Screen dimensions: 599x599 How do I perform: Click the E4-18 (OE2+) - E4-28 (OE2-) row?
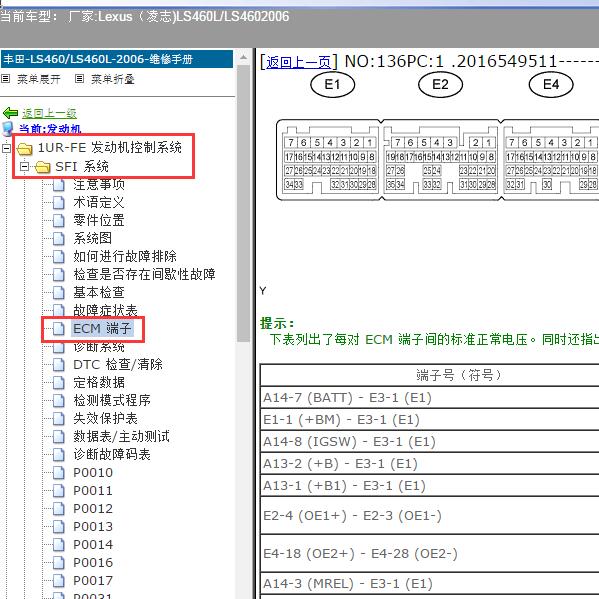(x=430, y=554)
